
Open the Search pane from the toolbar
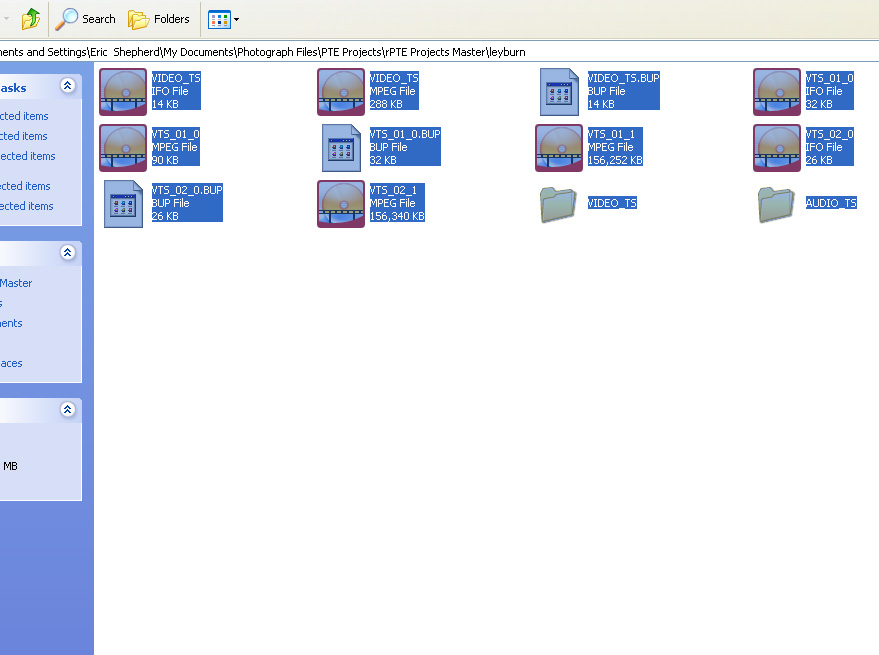[86, 19]
